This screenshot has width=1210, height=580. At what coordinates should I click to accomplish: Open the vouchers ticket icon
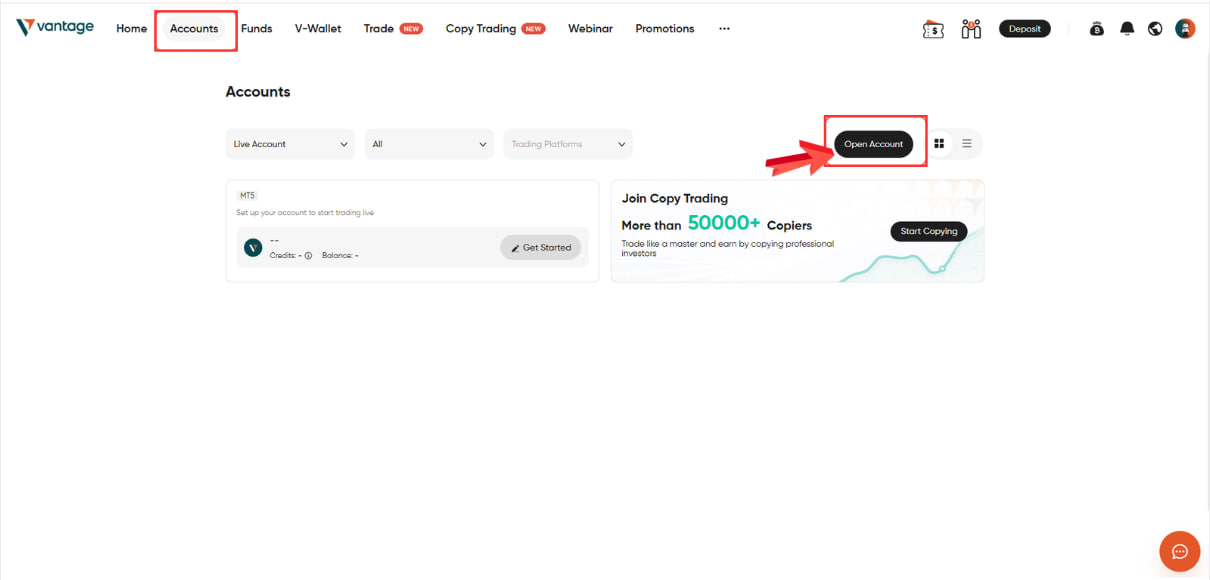pos(933,28)
